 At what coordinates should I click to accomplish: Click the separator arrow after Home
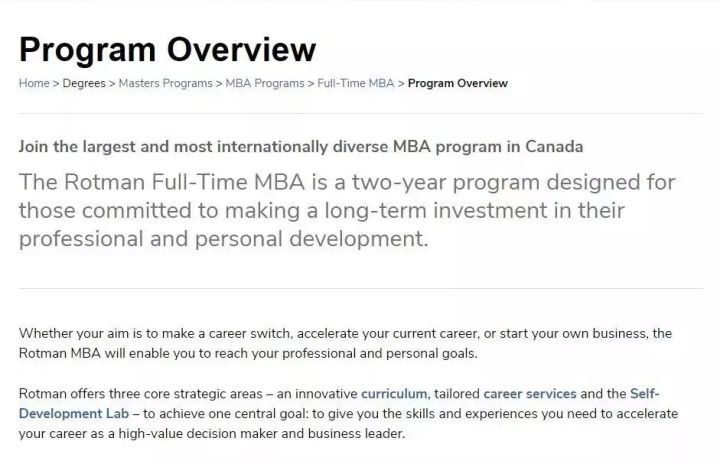pos(56,84)
